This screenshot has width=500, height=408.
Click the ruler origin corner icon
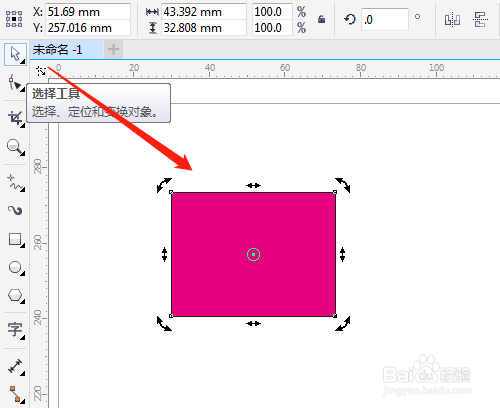click(x=41, y=71)
